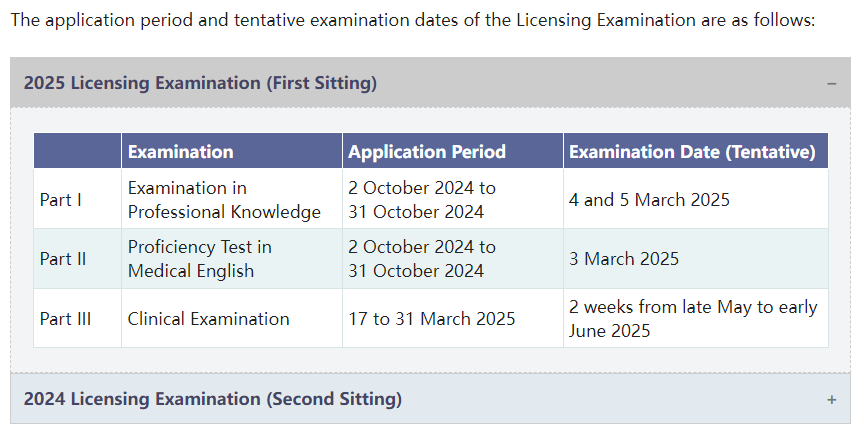
Task: Click Examination in Professional Knowledge cell
Action: (232, 199)
